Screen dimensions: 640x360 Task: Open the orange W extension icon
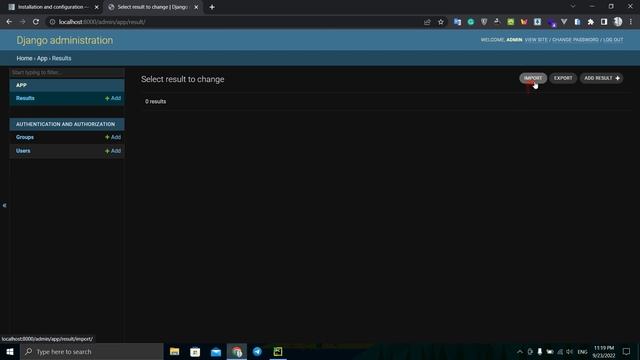click(x=524, y=22)
